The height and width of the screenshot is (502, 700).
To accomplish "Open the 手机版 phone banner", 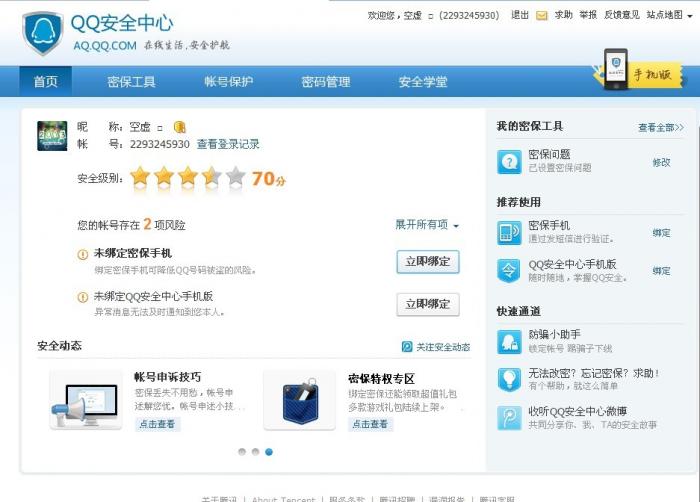I will tap(638, 71).
